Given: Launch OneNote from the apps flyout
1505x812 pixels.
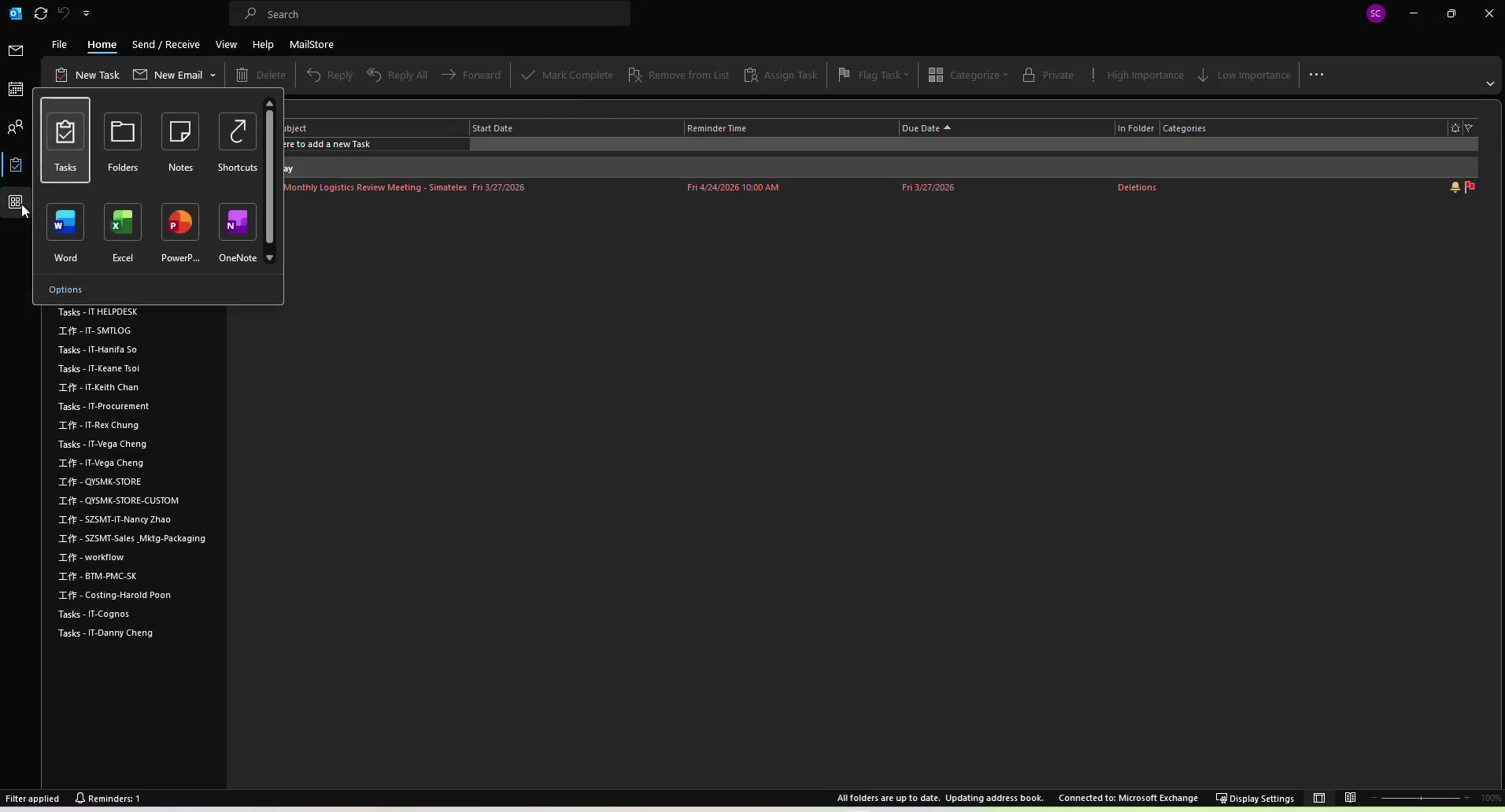Looking at the screenshot, I should coord(238,232).
